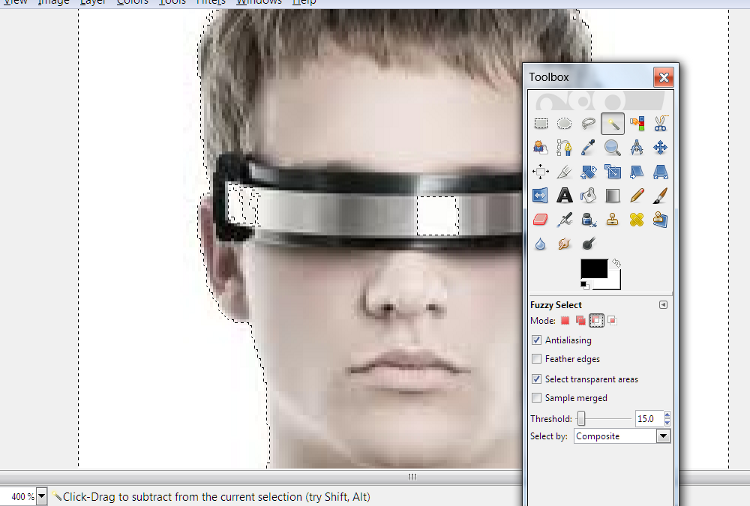
Task: Pick the Free Select lasso tool
Action: pos(589,124)
